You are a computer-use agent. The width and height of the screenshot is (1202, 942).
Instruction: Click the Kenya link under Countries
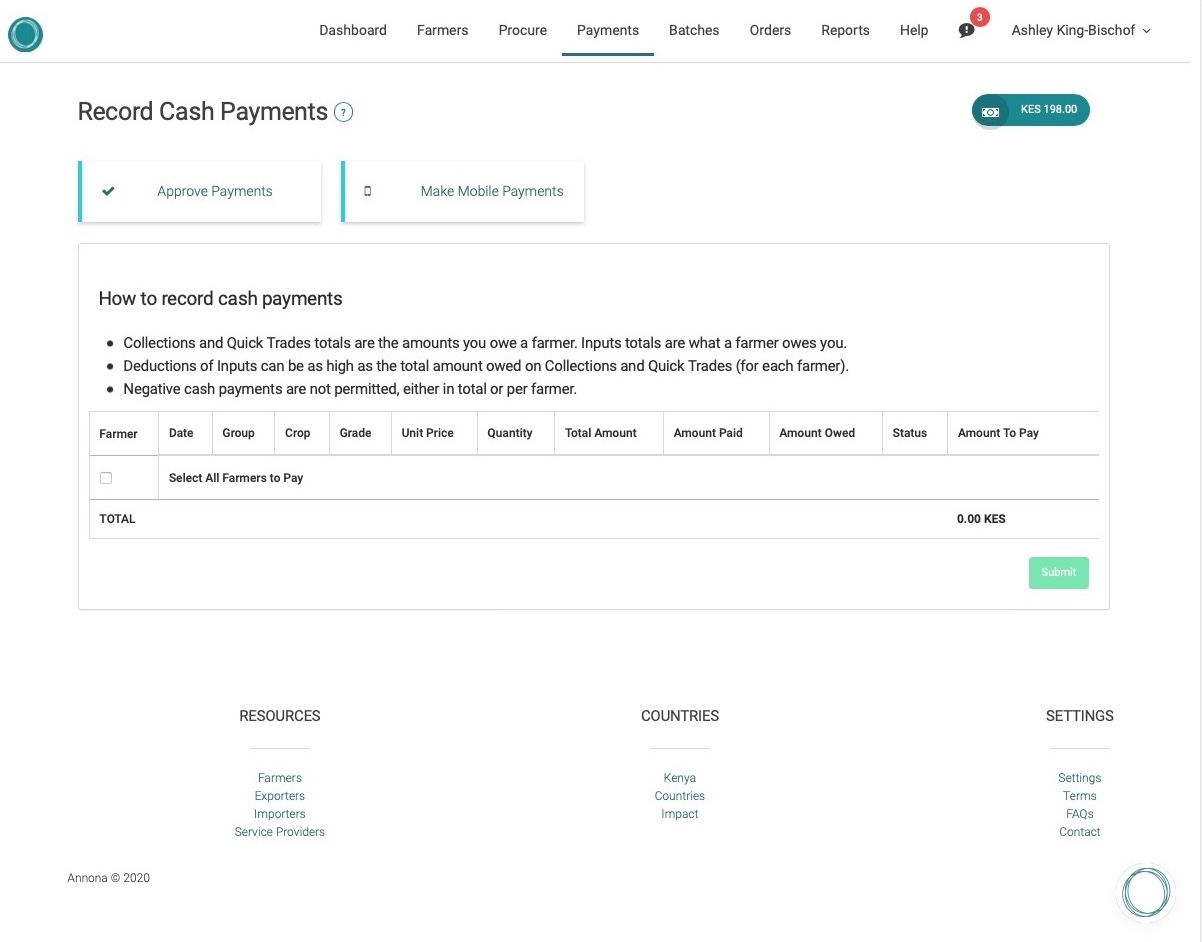679,778
